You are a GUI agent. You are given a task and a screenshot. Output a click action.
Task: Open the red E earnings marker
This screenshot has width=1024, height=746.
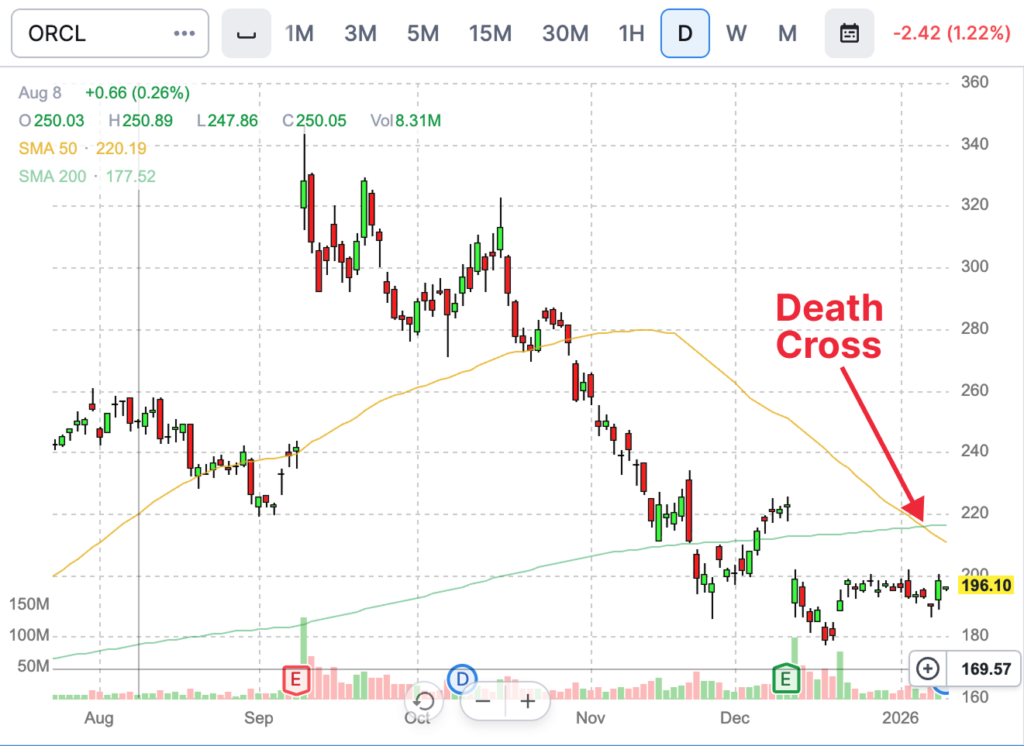(x=296, y=679)
